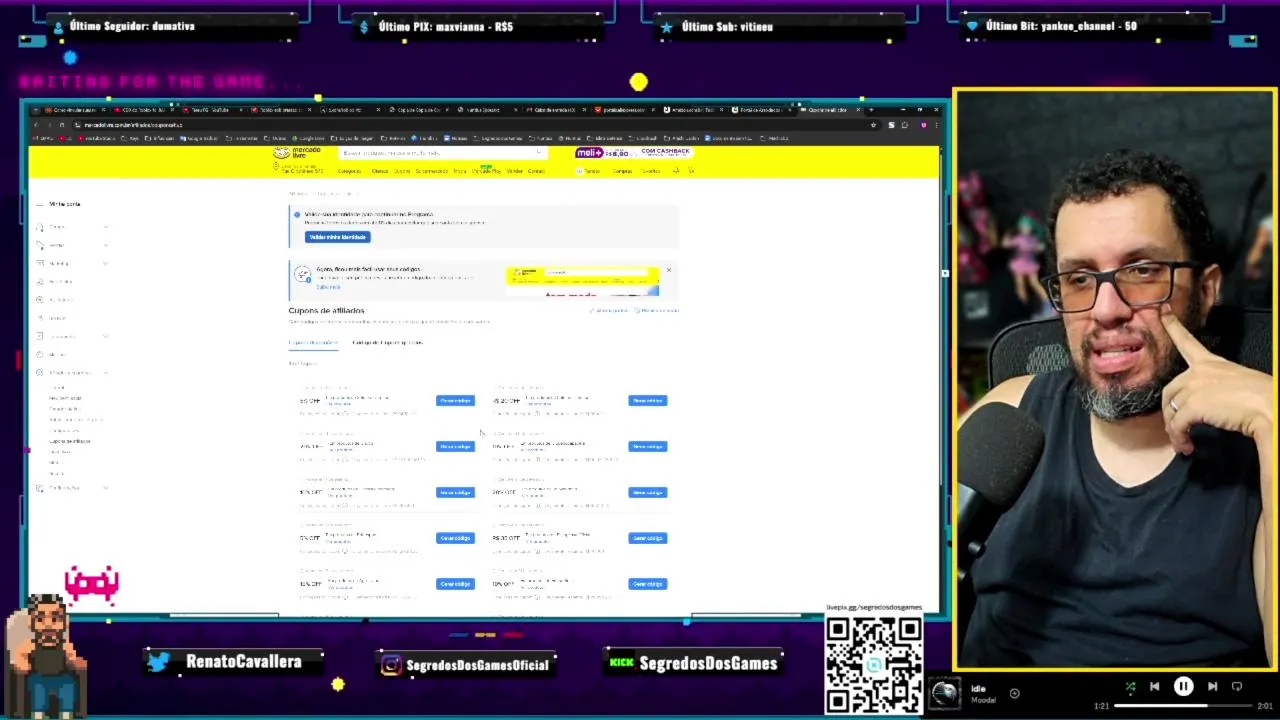Click Gerar código for R$ 20 OFF coupon

(647, 400)
